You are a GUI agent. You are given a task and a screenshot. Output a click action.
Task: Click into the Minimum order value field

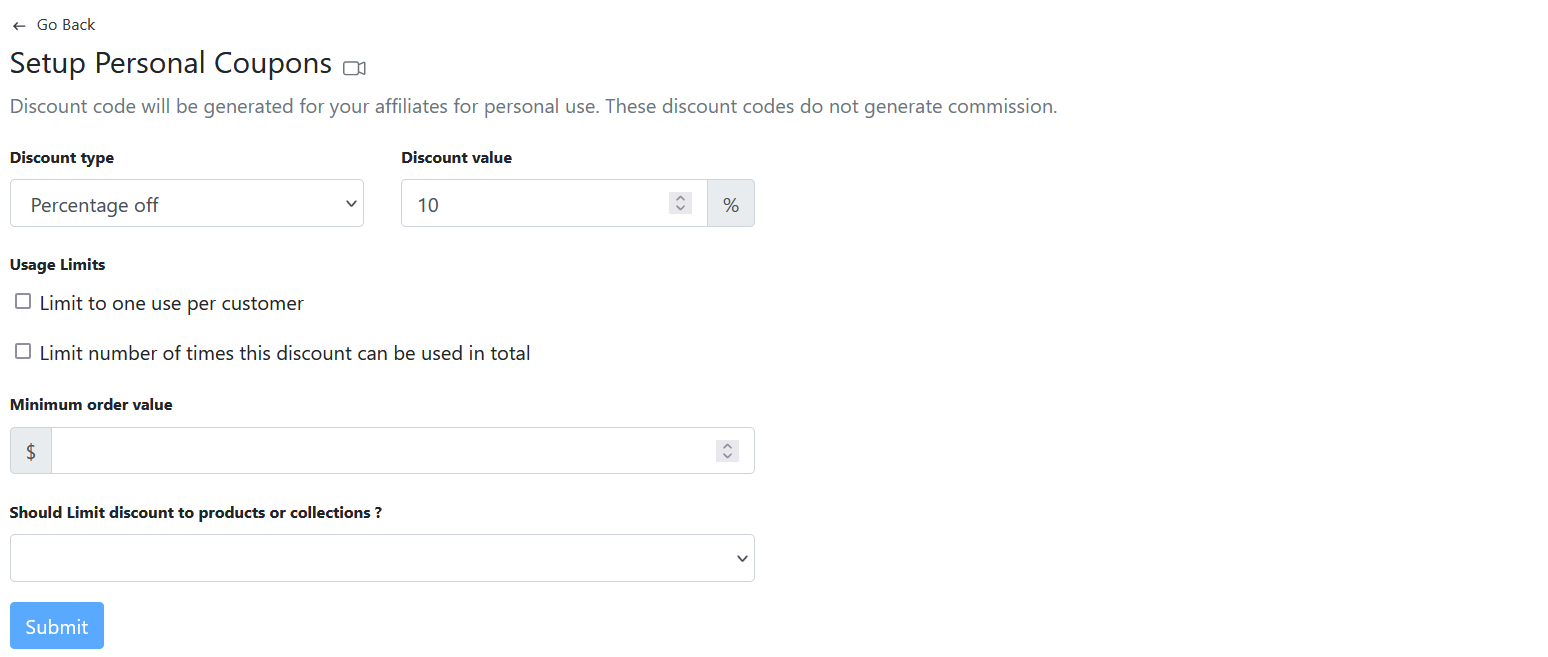pos(380,451)
